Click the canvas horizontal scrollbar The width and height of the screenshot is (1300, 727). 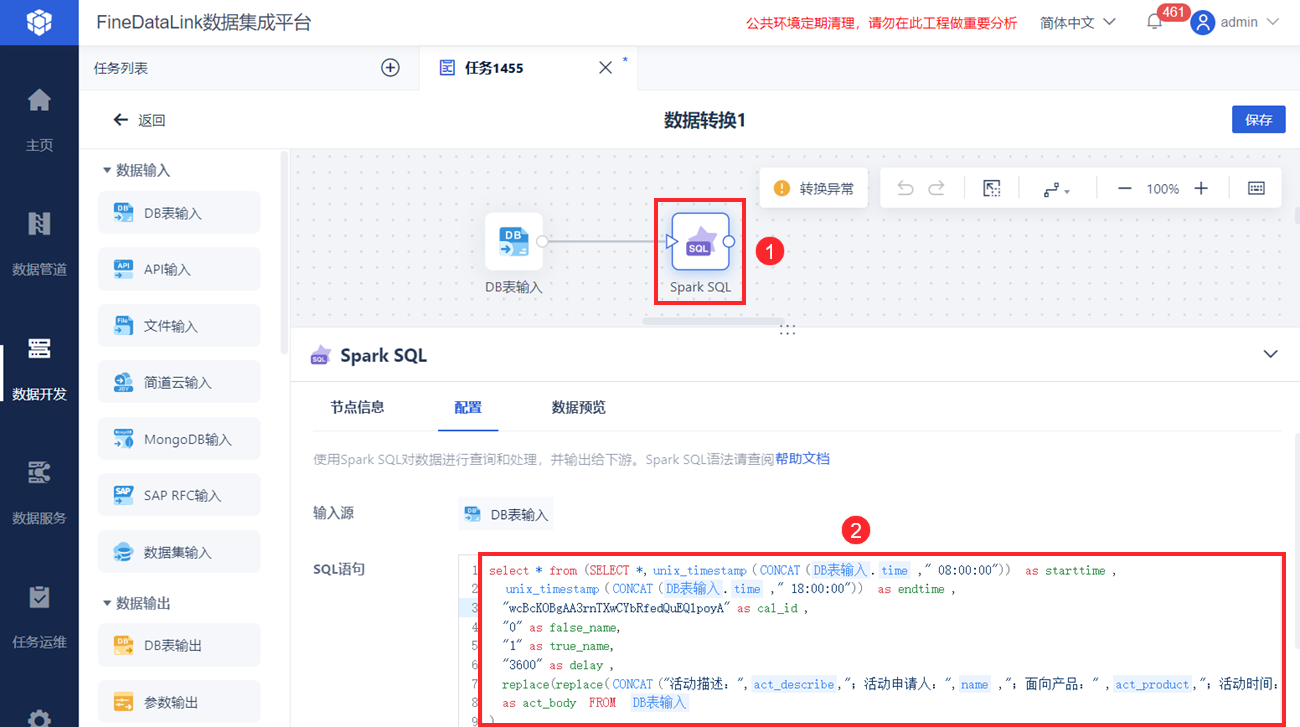713,321
